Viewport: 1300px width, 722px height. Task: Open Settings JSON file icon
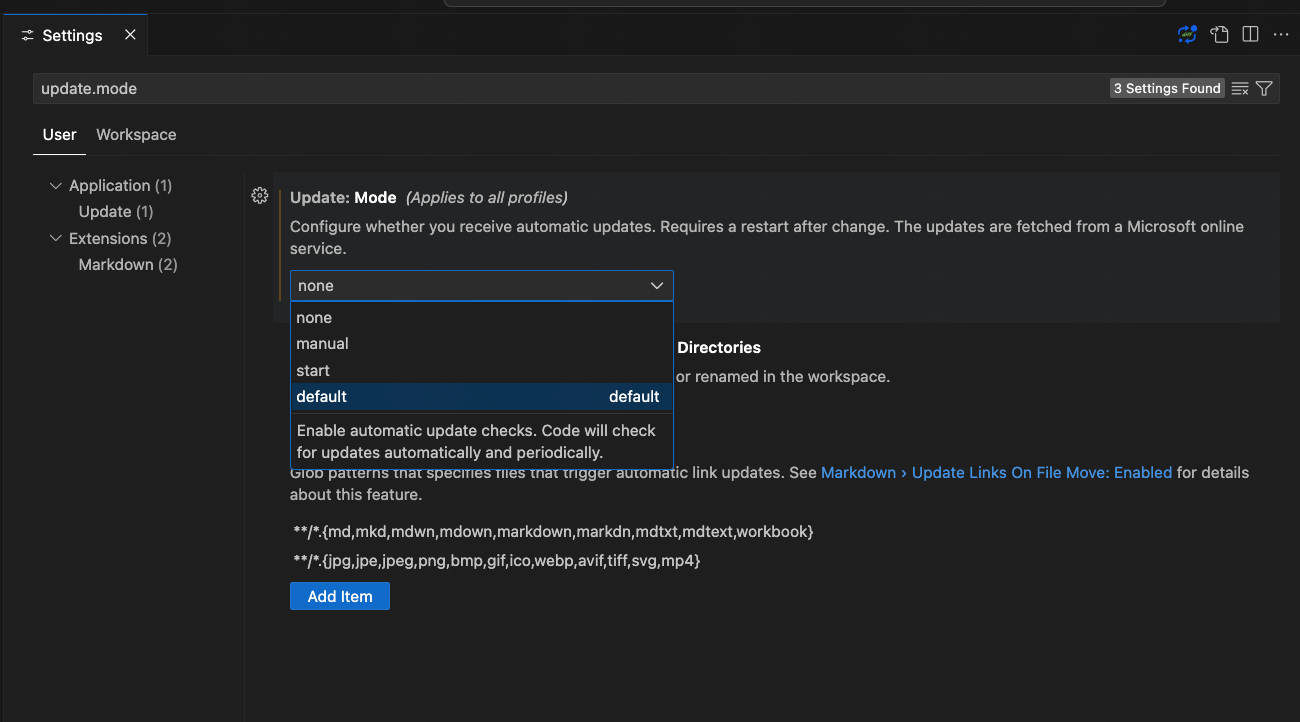click(1219, 35)
